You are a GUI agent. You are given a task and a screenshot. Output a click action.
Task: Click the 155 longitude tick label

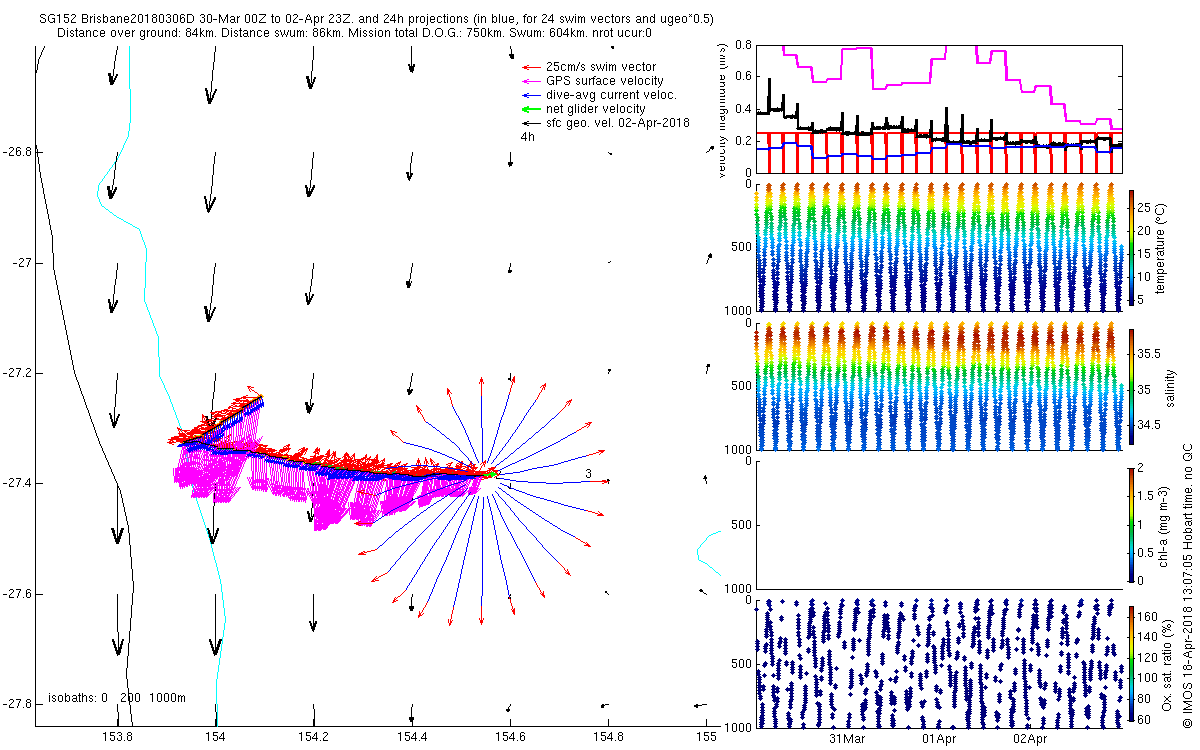pyautogui.click(x=706, y=737)
